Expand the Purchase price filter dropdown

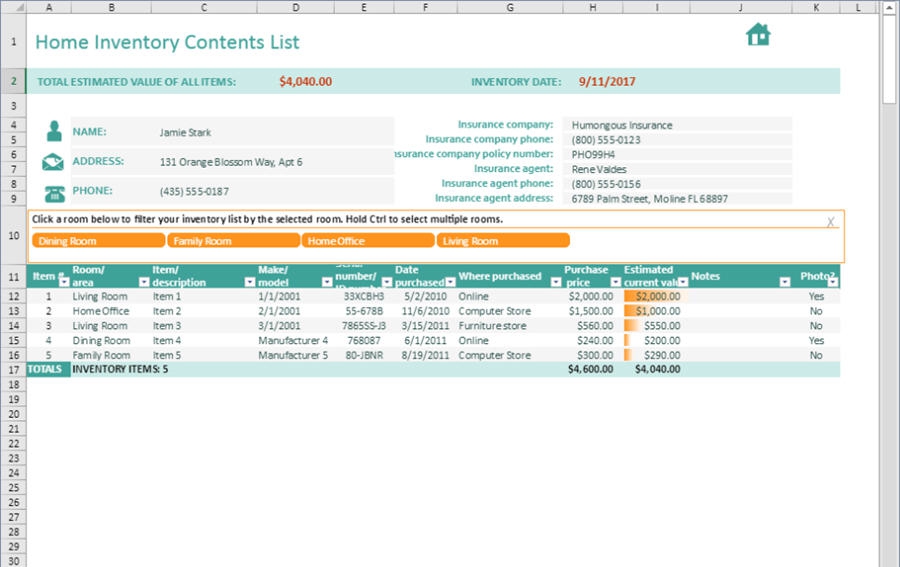pos(614,283)
